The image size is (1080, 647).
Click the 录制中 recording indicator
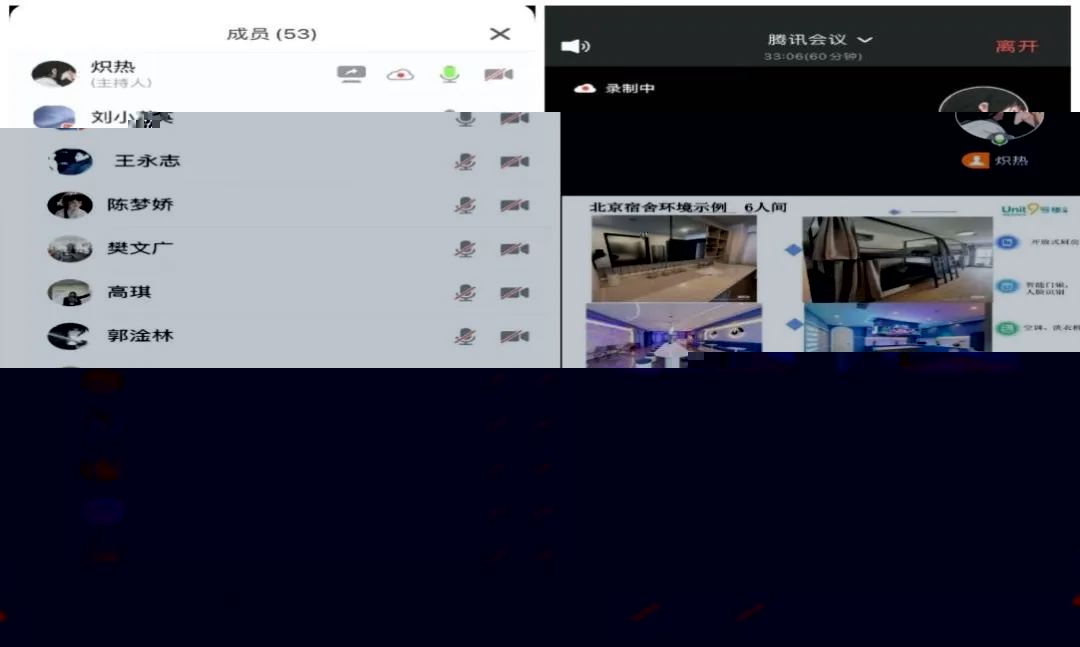pos(614,88)
